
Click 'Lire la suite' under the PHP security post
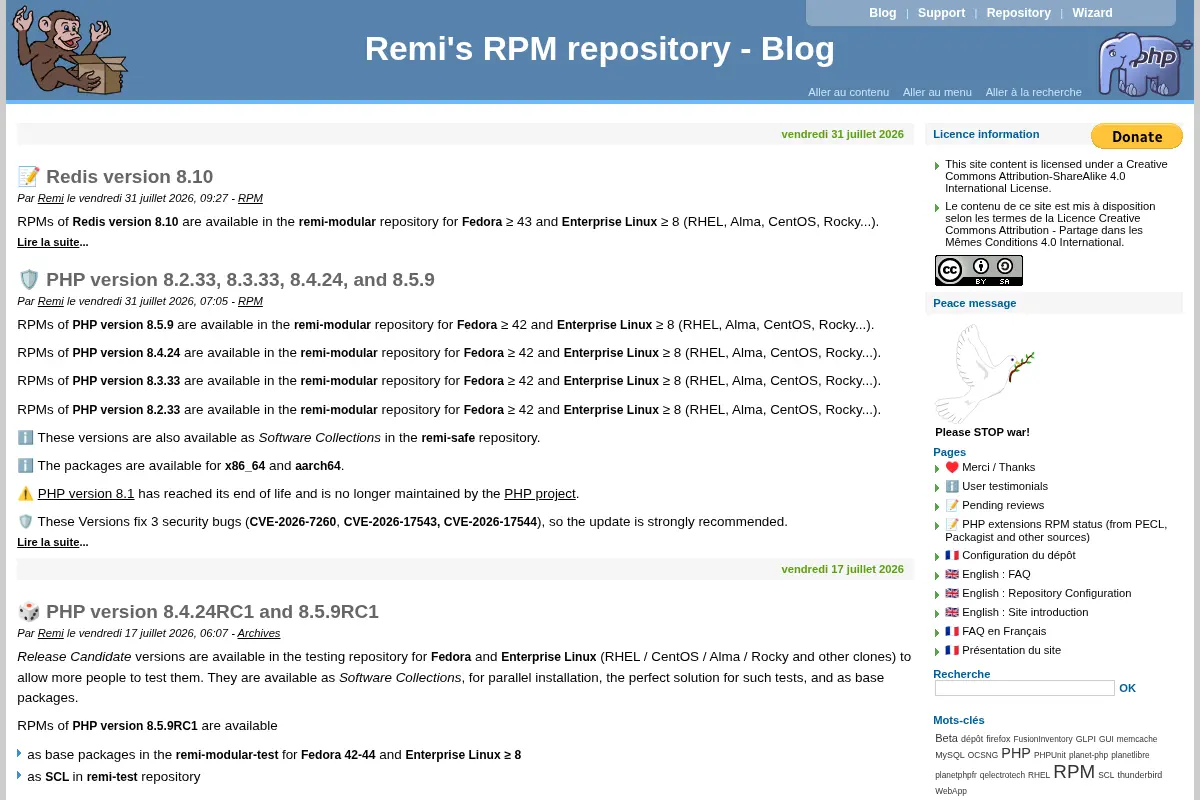tap(52, 542)
